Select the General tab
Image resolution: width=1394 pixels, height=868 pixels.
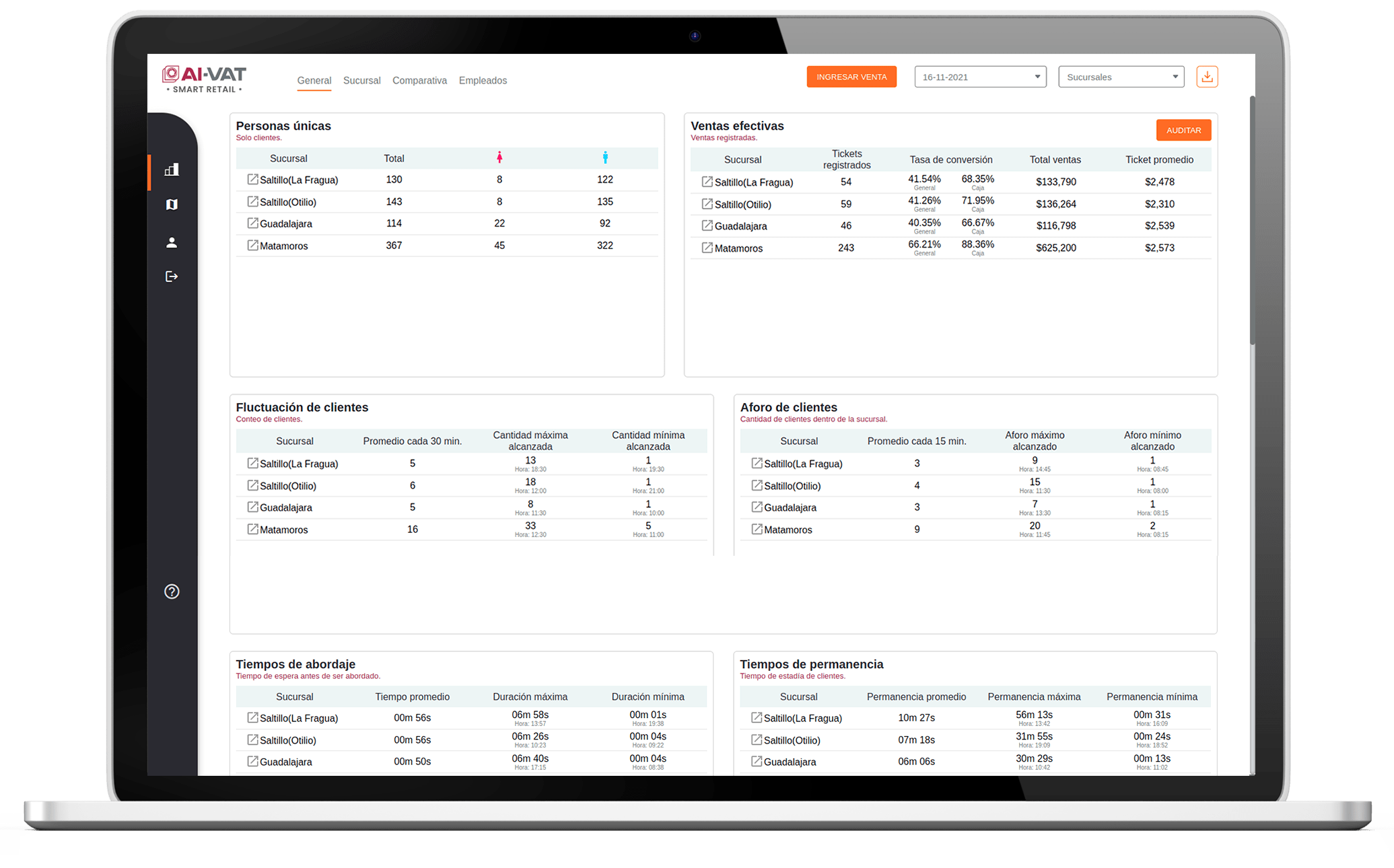pyautogui.click(x=314, y=81)
